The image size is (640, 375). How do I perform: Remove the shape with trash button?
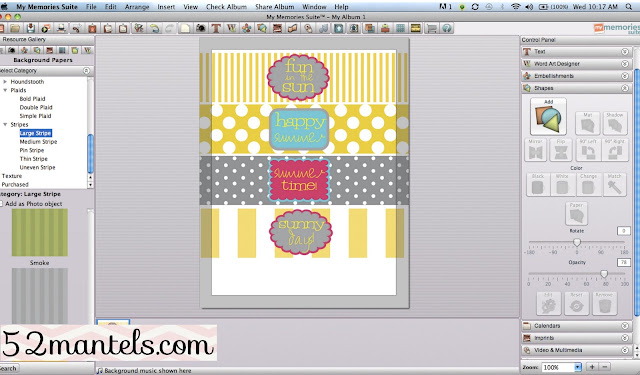pyautogui.click(x=604, y=304)
